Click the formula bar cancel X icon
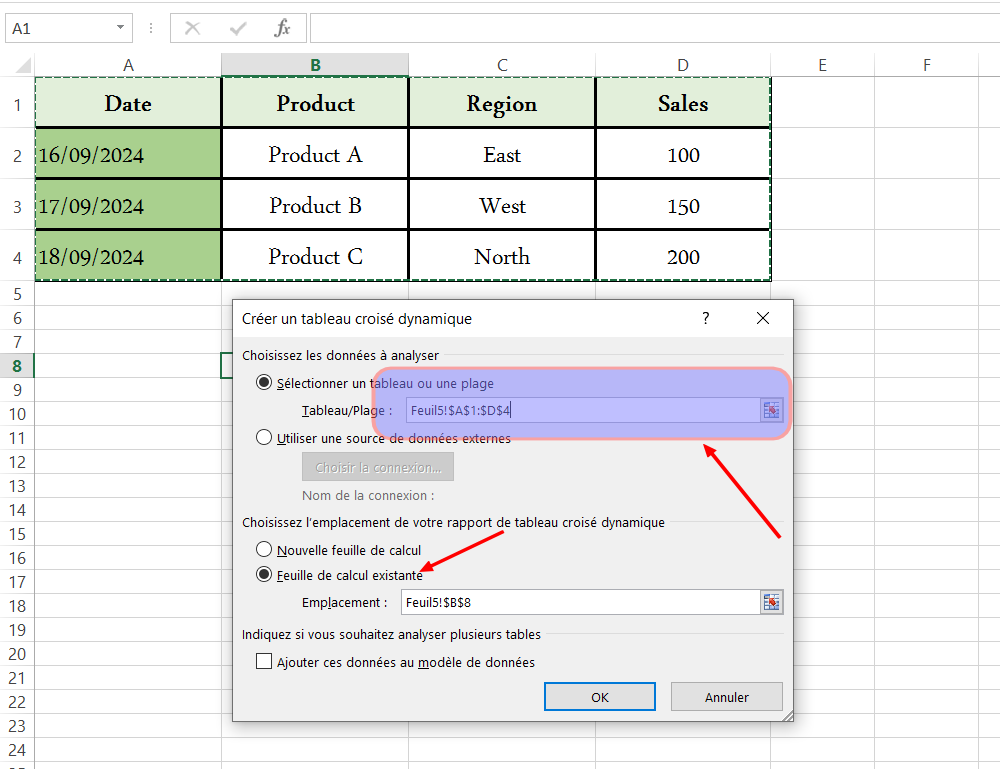1000x769 pixels. pyautogui.click(x=192, y=28)
